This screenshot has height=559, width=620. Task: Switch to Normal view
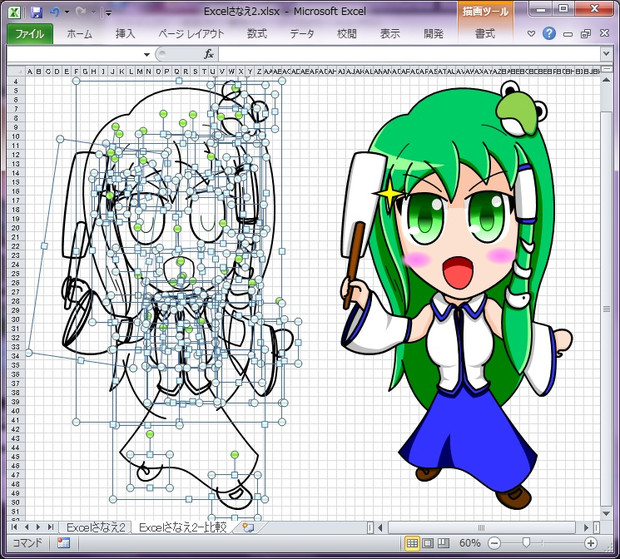coord(412,543)
